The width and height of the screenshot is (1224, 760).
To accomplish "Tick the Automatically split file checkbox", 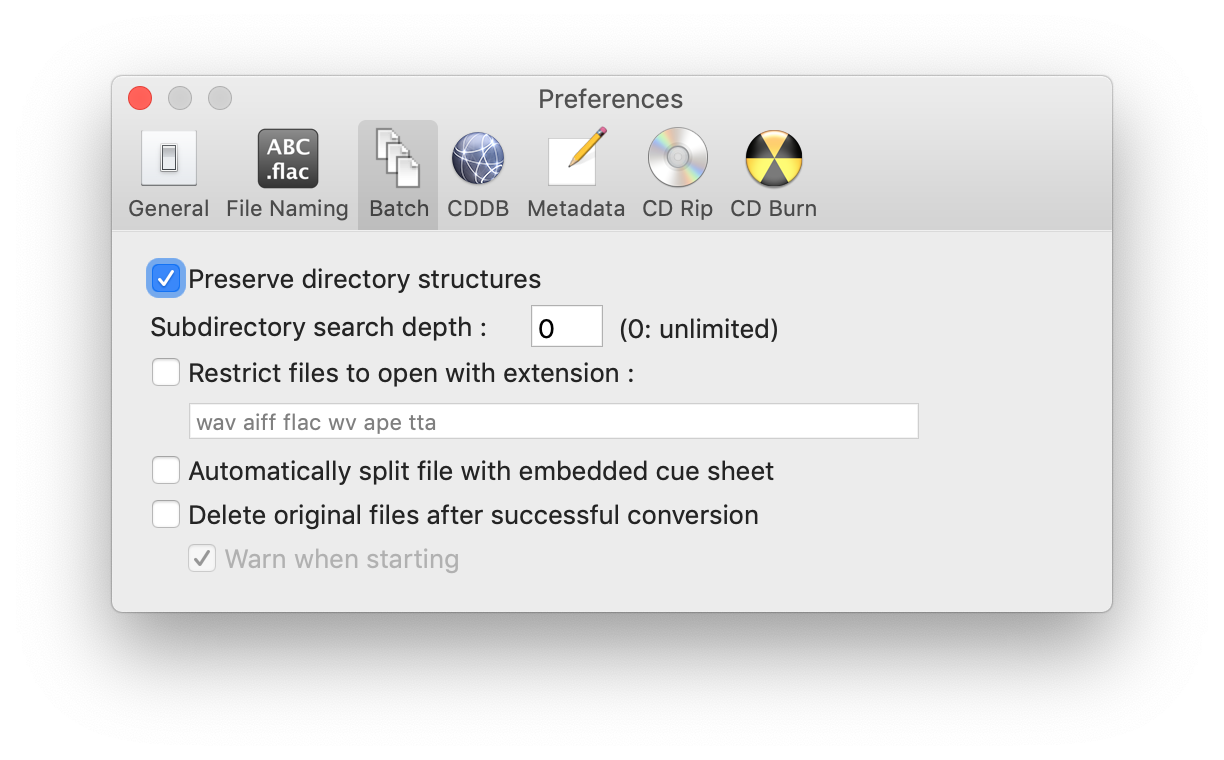I will tap(166, 470).
